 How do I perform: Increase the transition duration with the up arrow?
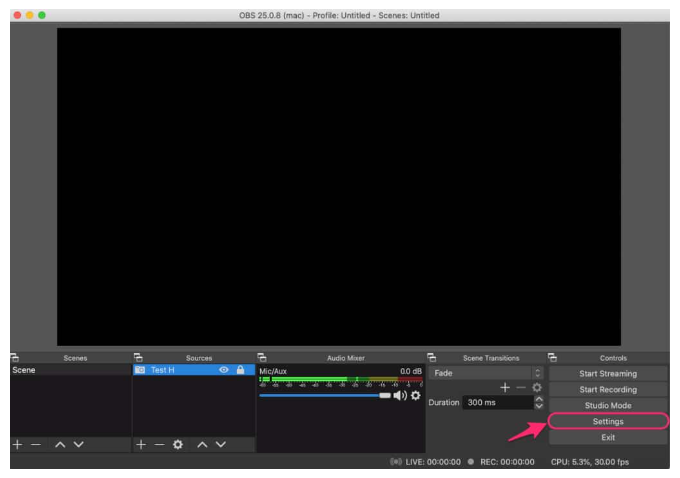[539, 399]
